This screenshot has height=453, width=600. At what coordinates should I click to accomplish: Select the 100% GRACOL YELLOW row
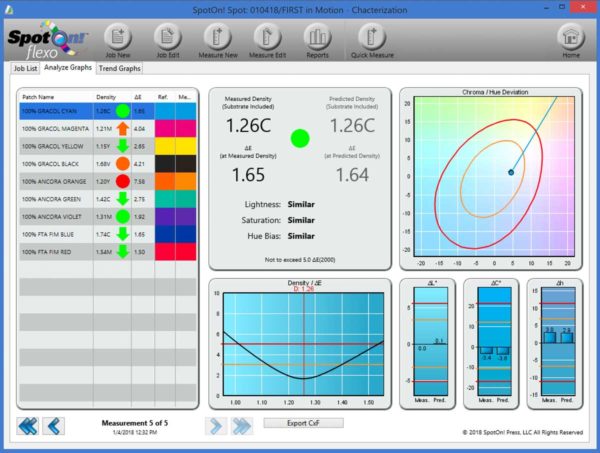[108, 146]
